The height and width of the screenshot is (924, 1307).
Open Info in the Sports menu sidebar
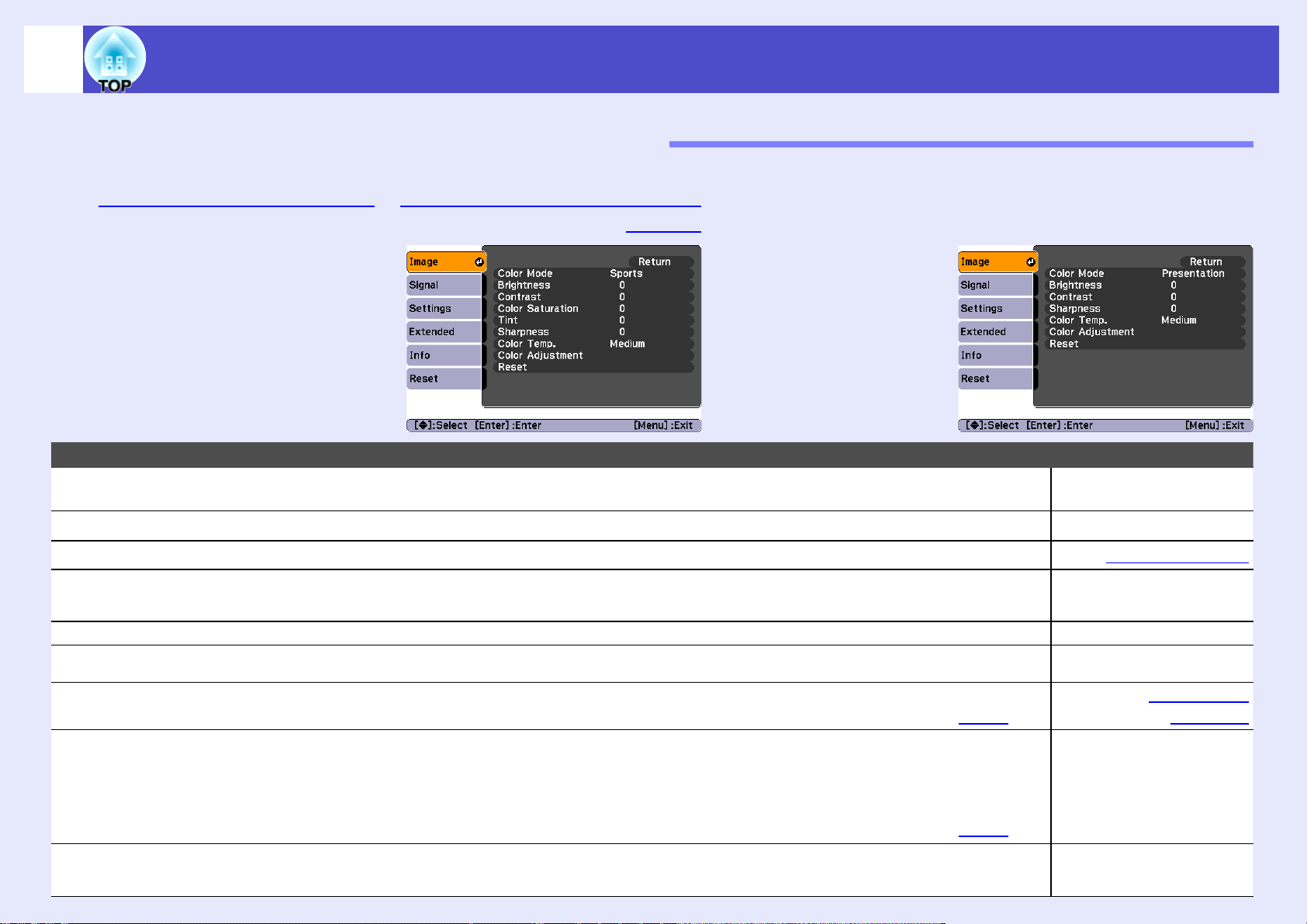click(445, 355)
